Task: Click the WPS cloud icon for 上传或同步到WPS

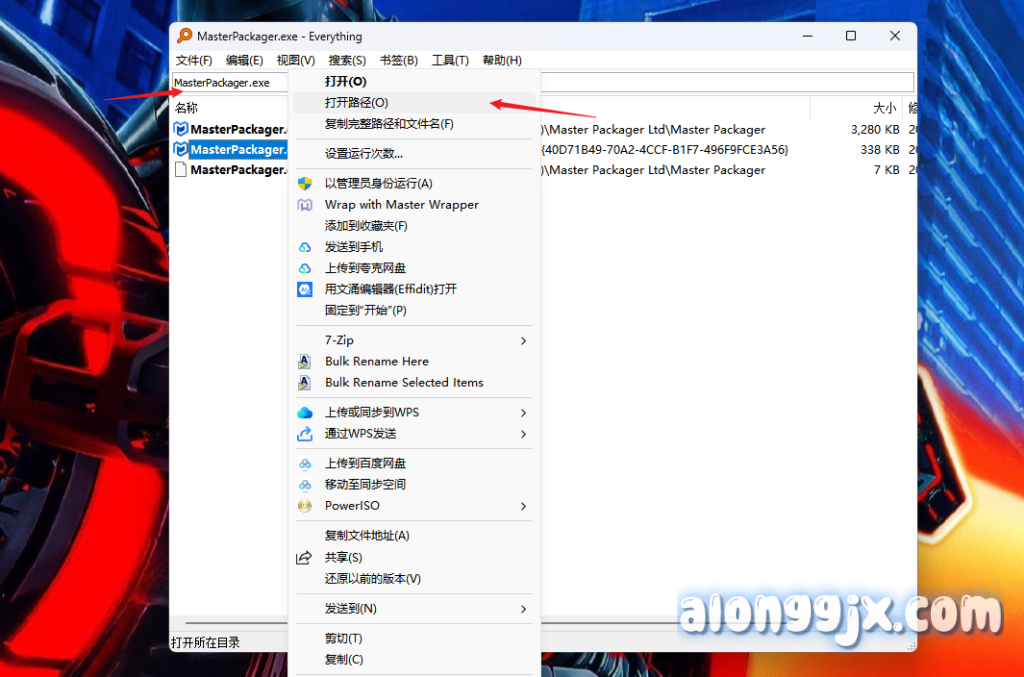Action: pyautogui.click(x=305, y=413)
